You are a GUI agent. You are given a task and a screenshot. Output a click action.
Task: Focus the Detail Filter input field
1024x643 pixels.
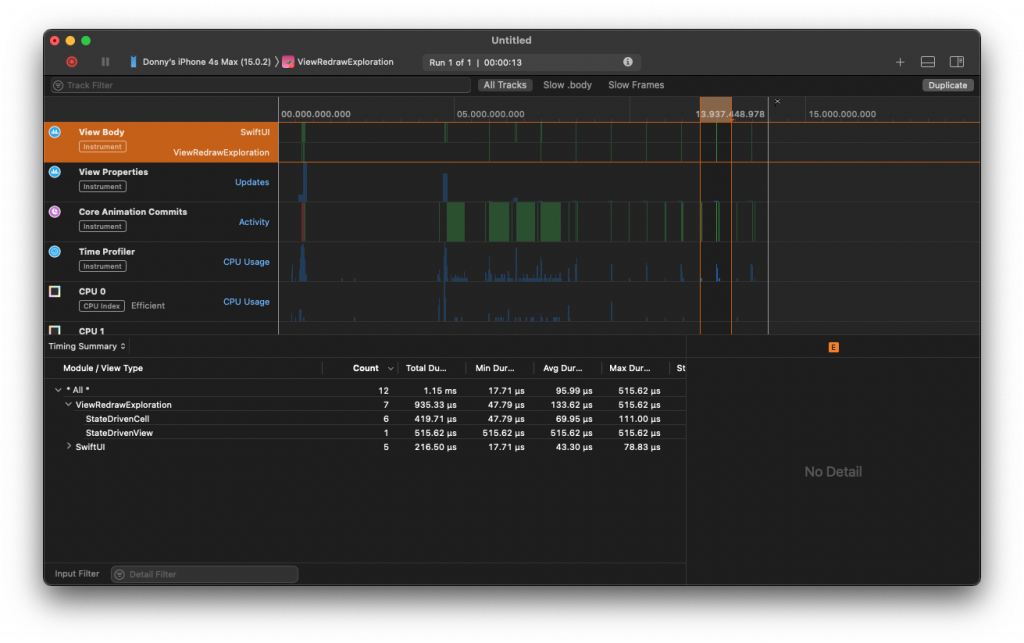(x=205, y=574)
